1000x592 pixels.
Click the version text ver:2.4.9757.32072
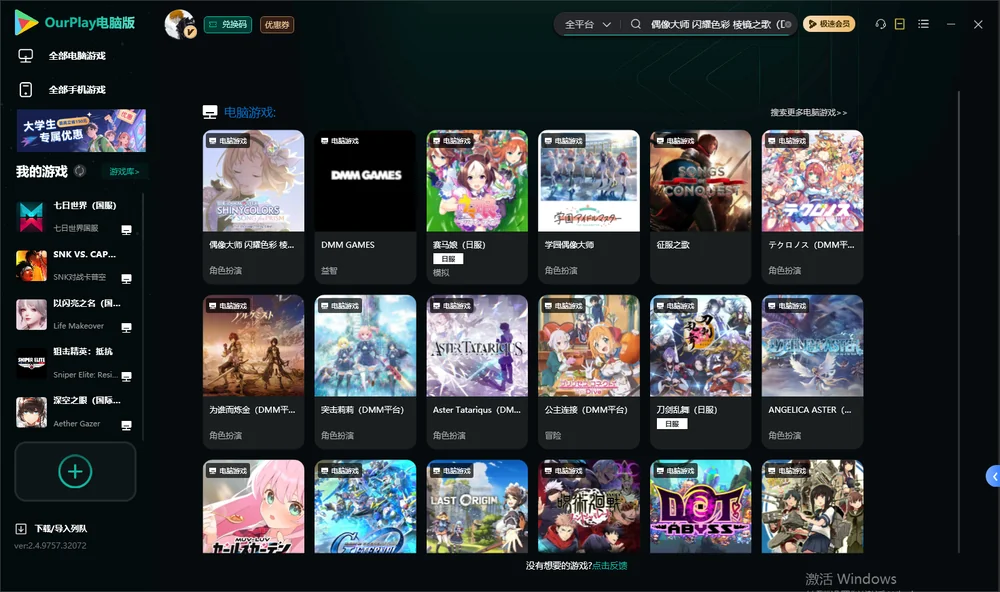pos(50,545)
